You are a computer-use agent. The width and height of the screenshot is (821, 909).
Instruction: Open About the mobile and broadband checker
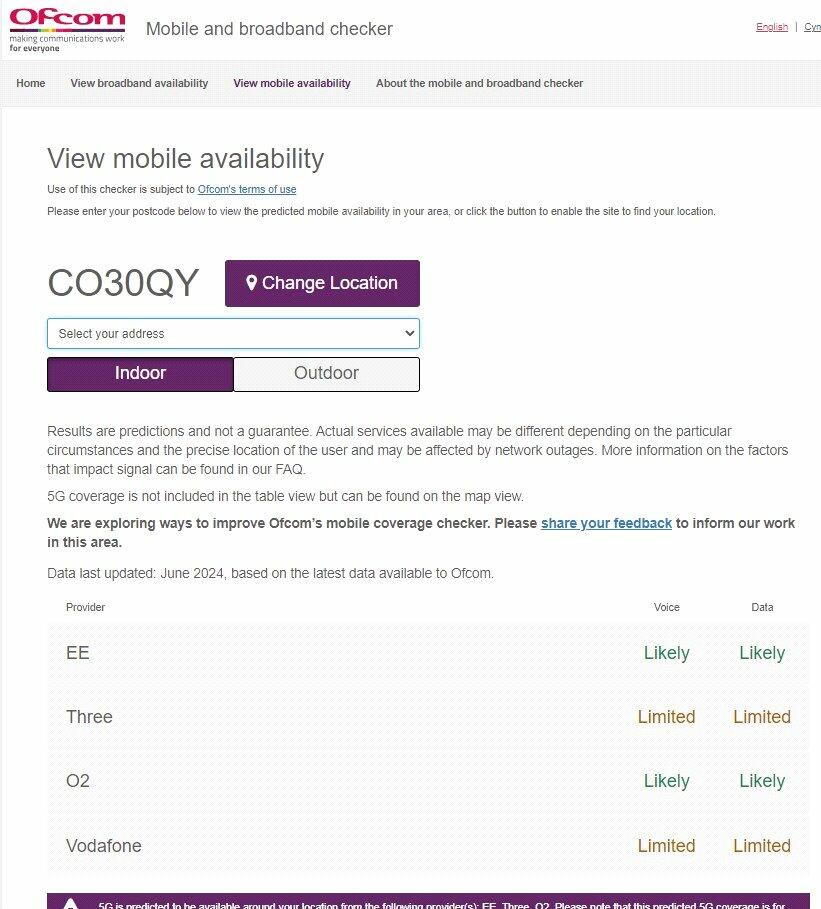click(x=479, y=83)
